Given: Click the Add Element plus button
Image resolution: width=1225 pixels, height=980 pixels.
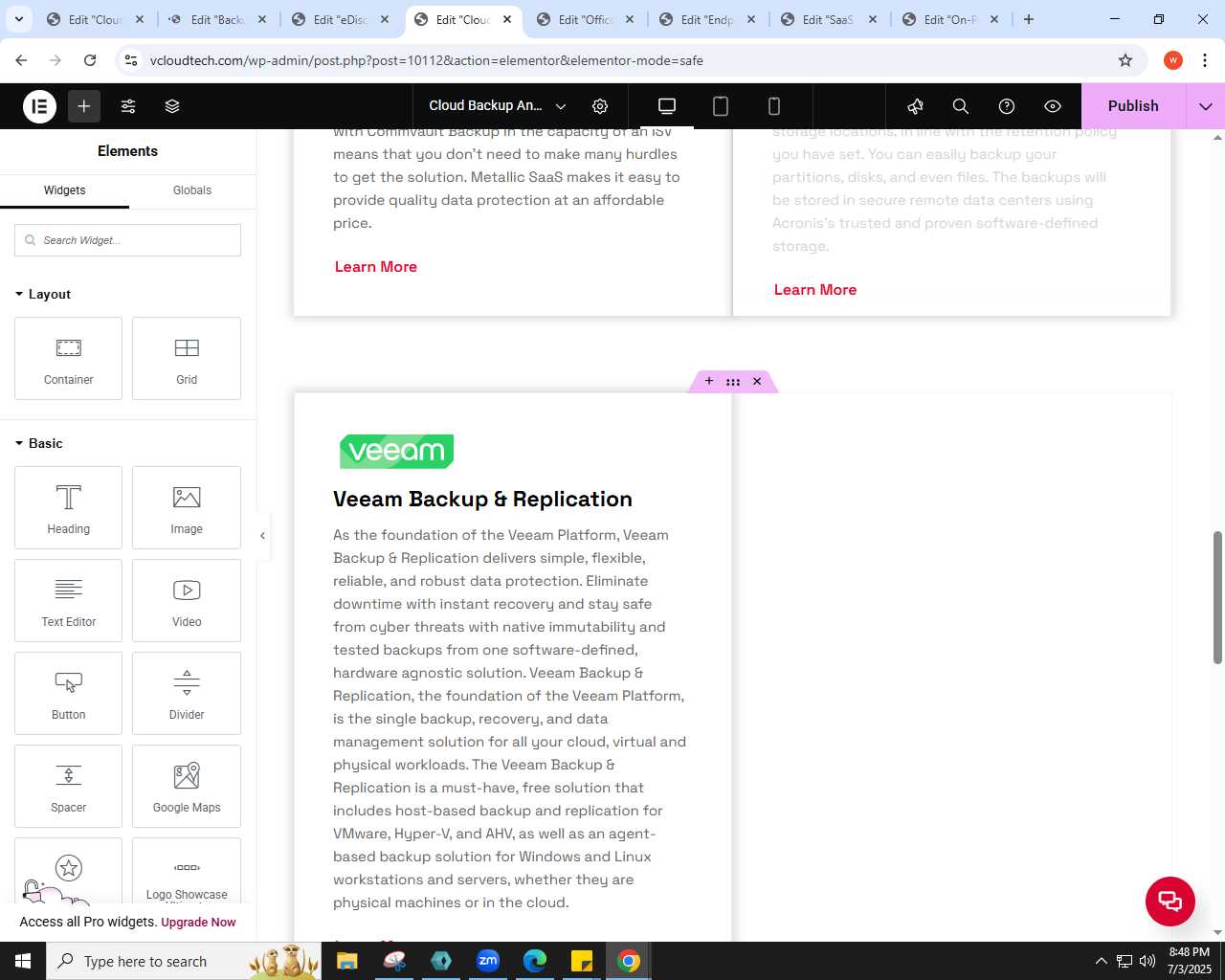Looking at the screenshot, I should pos(84,106).
